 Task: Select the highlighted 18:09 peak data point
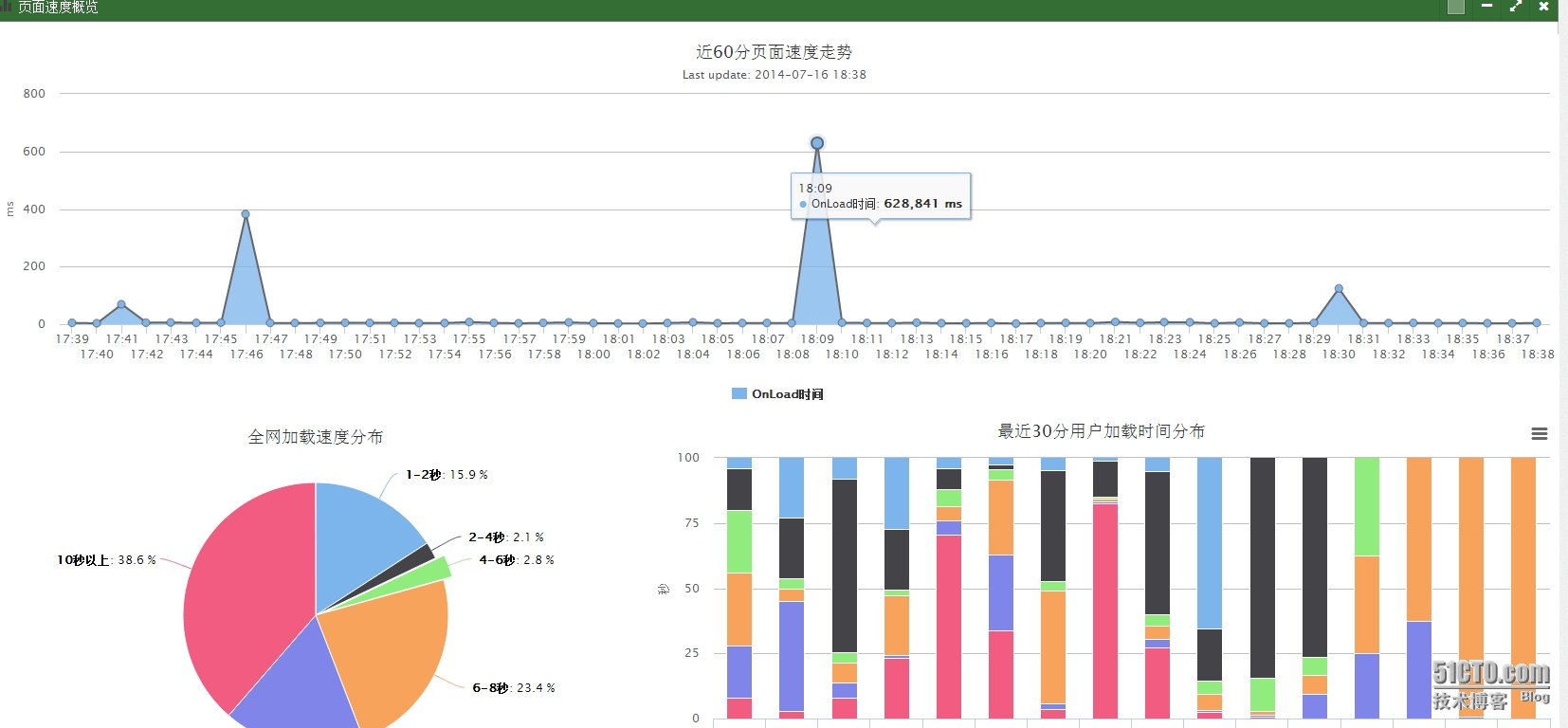click(x=817, y=143)
